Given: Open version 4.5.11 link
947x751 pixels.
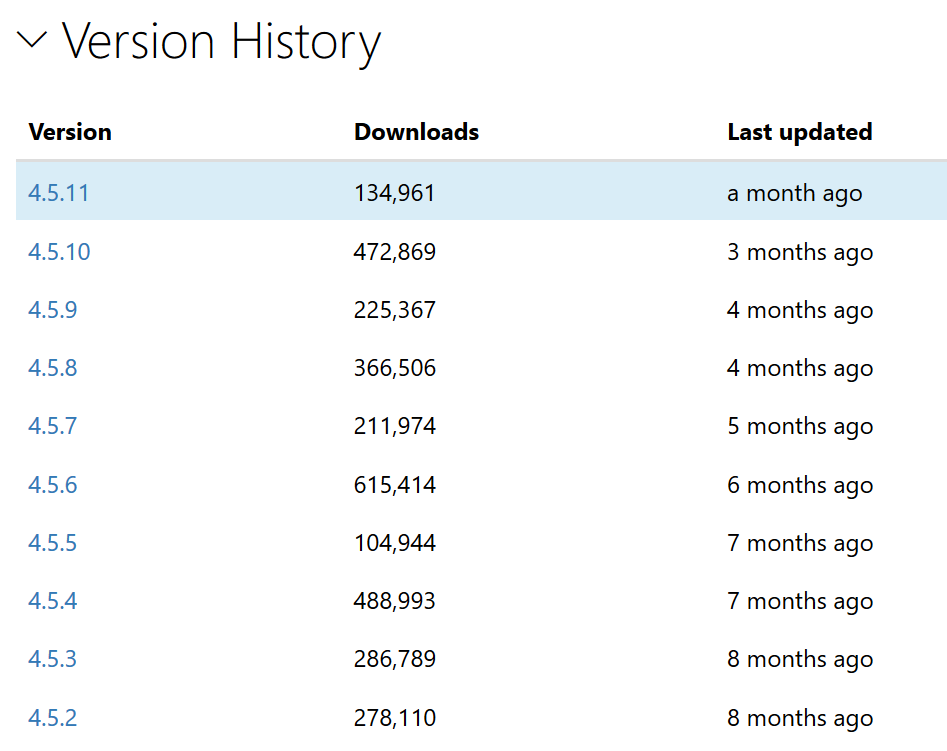Looking at the screenshot, I should point(58,193).
